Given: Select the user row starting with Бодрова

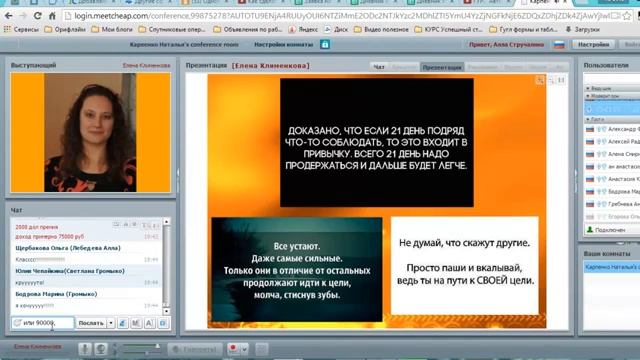Looking at the screenshot, I should click(612, 191).
